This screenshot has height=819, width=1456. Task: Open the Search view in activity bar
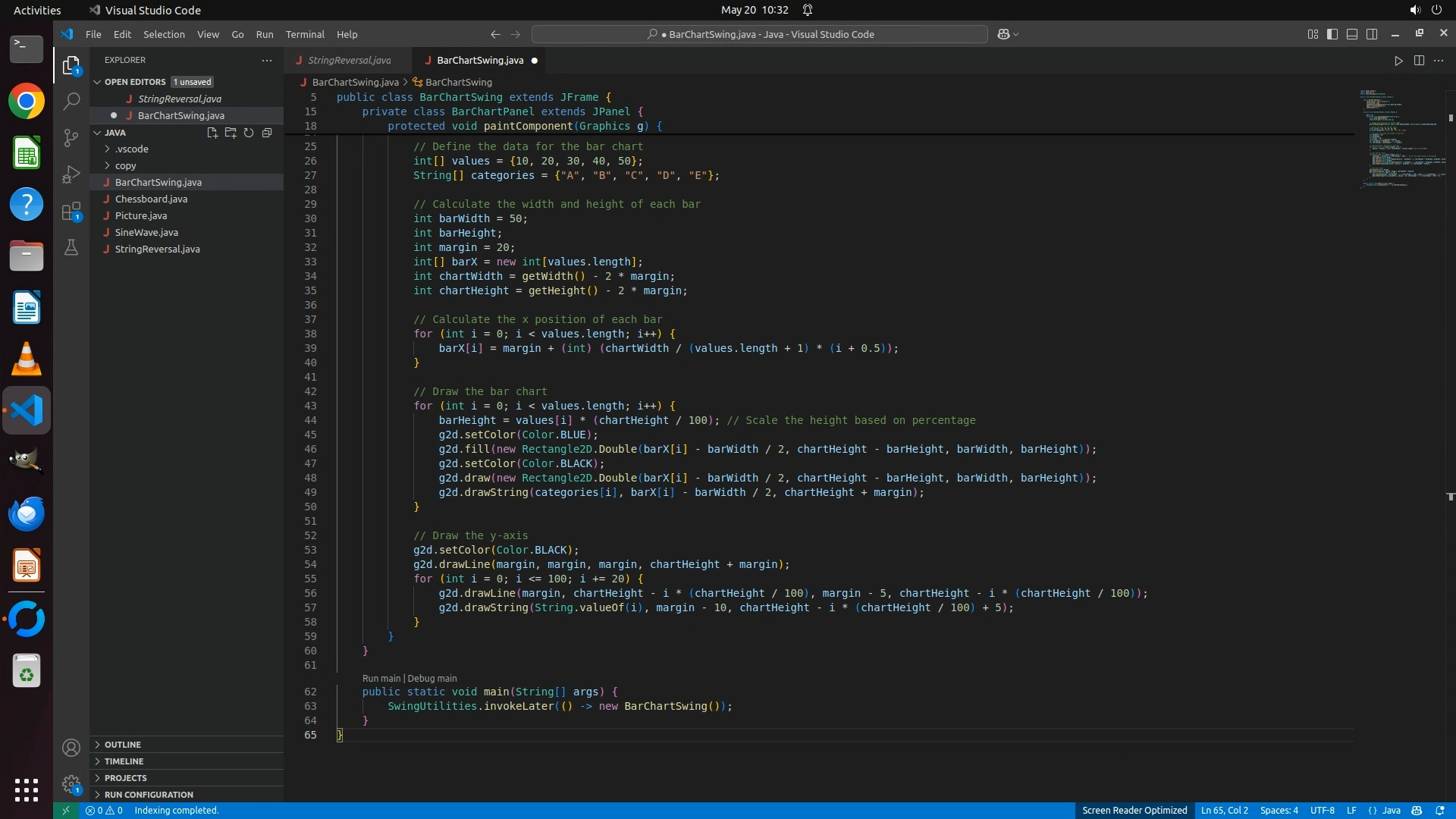[71, 101]
